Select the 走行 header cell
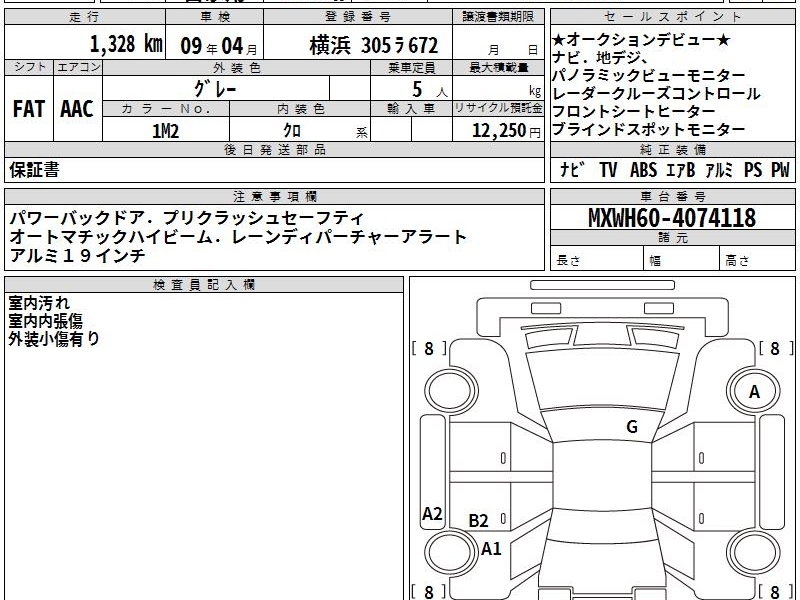Viewport: 800px width, 600px height. pos(85,17)
